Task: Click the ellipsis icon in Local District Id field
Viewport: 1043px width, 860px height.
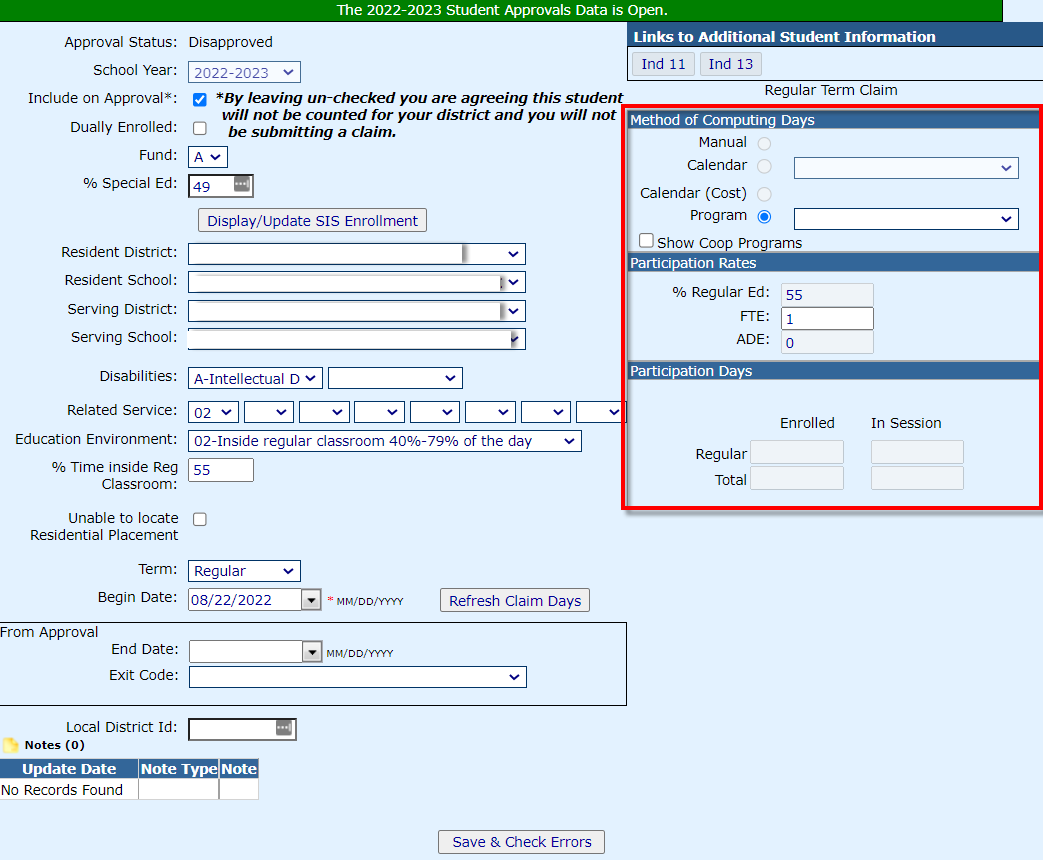Action: [284, 728]
